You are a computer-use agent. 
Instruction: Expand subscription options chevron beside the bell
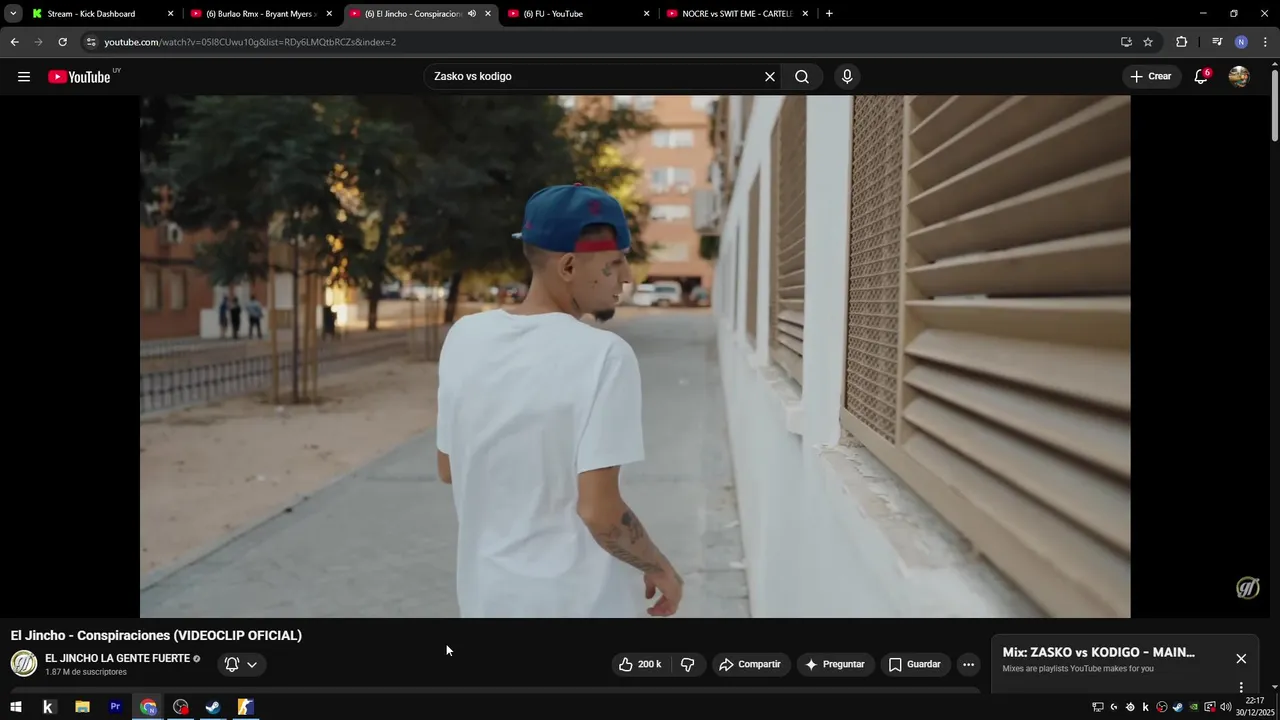point(252,664)
